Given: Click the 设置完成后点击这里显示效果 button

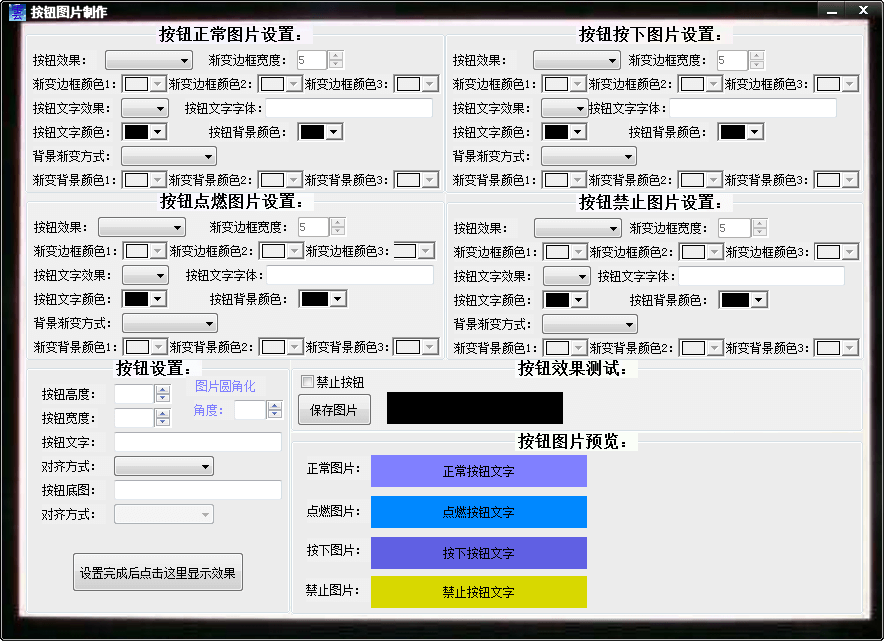Looking at the screenshot, I should pyautogui.click(x=157, y=572).
